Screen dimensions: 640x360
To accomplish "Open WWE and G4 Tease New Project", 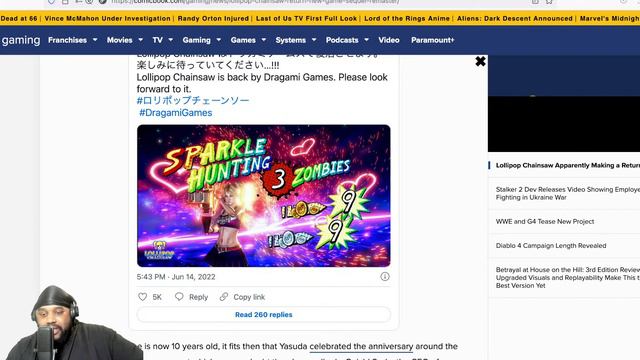I will 545,222.
